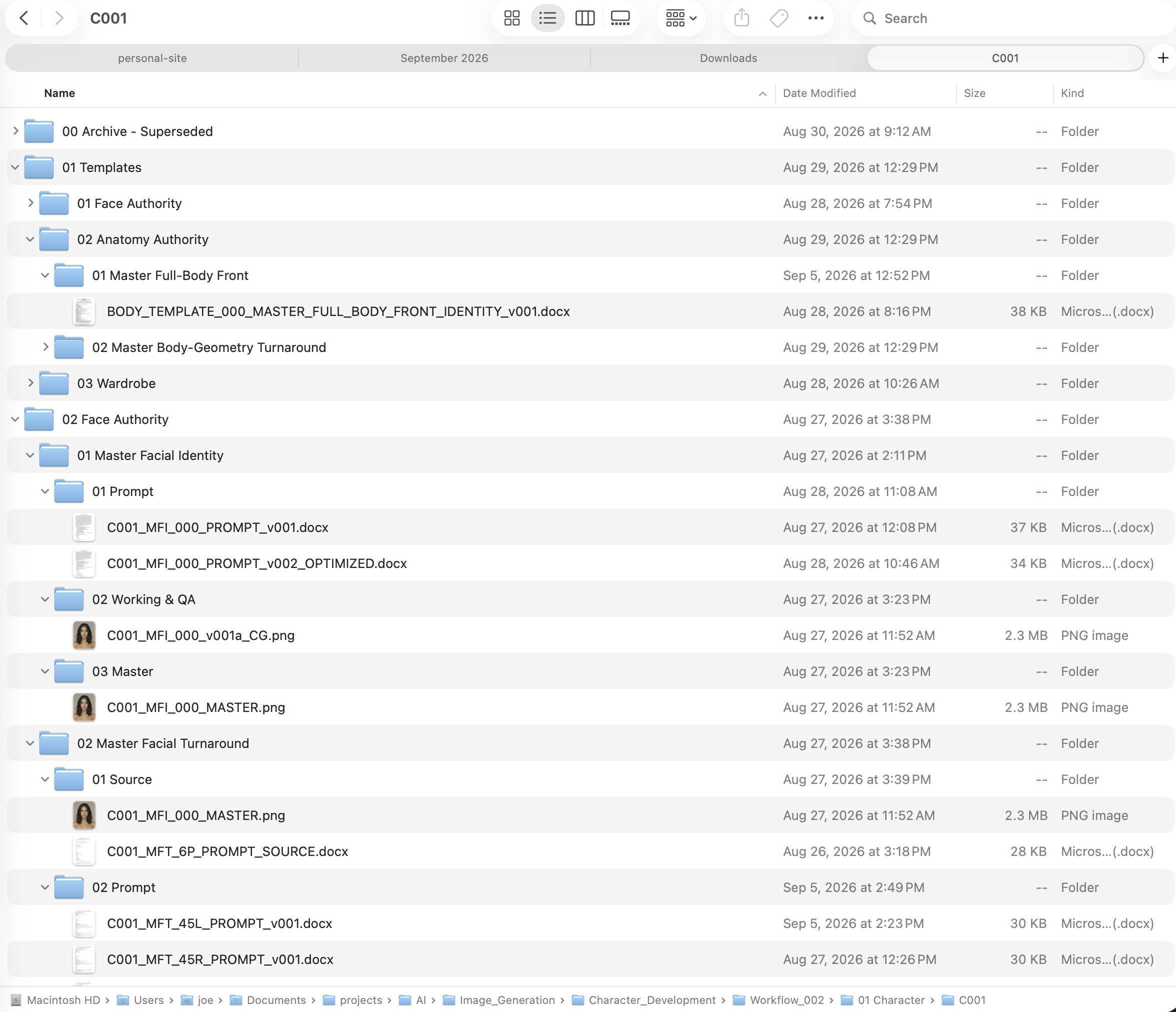This screenshot has width=1176, height=1012.
Task: Click the Edit Tags icon
Action: [778, 18]
